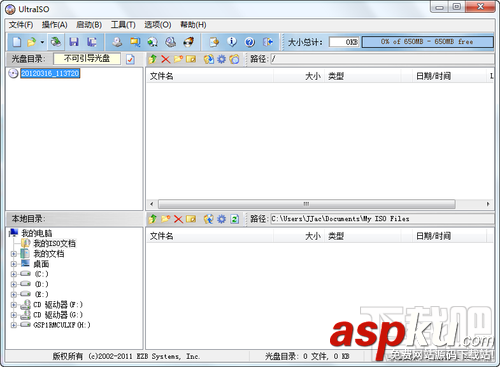Image resolution: width=500 pixels, height=367 pixels.
Task: Click the last folder-disc icon in disc image toolbar
Action: click(234, 59)
